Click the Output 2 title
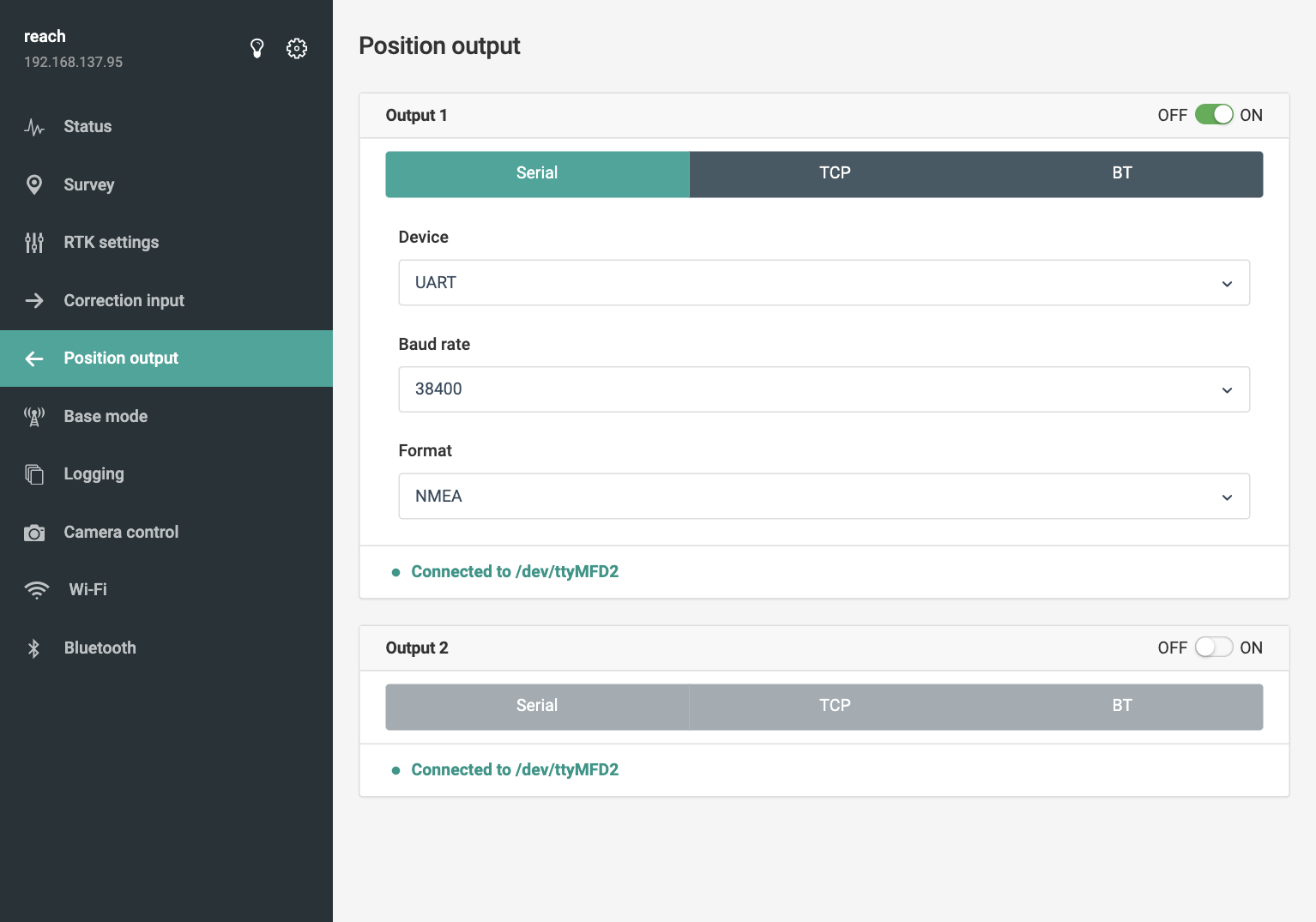This screenshot has width=1316, height=922. (417, 648)
